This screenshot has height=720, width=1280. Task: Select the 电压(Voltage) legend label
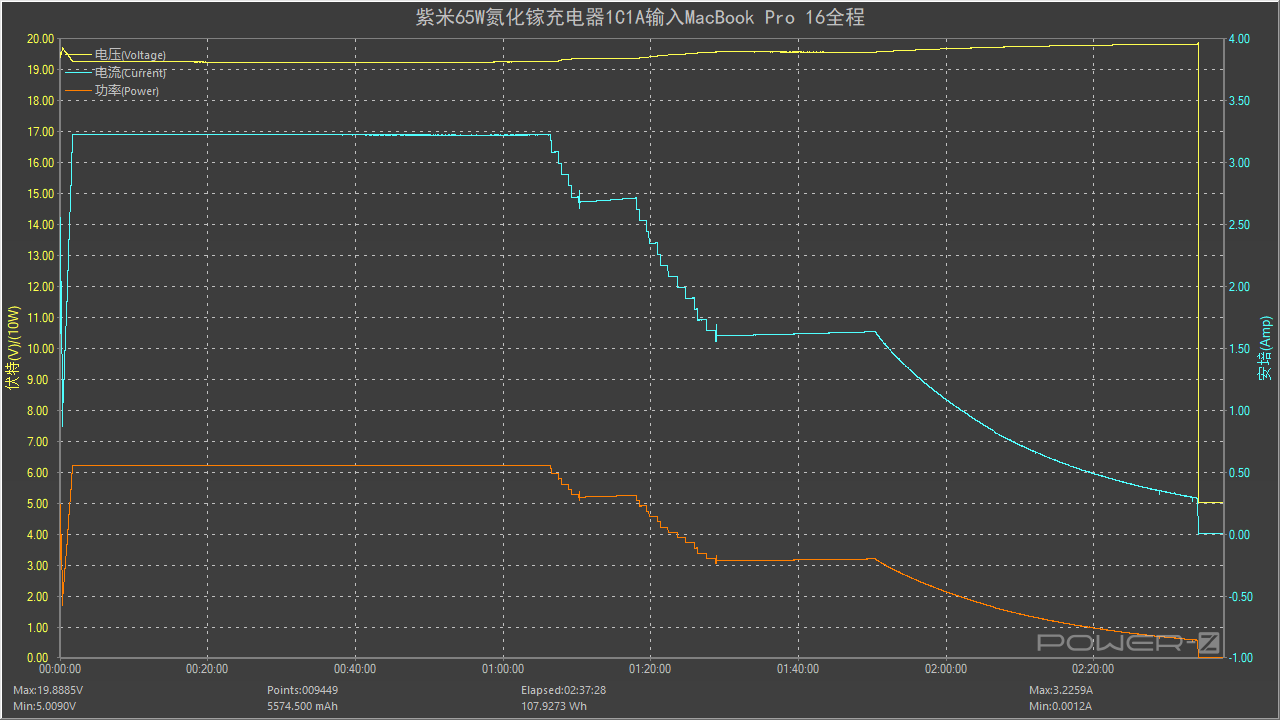[130, 55]
